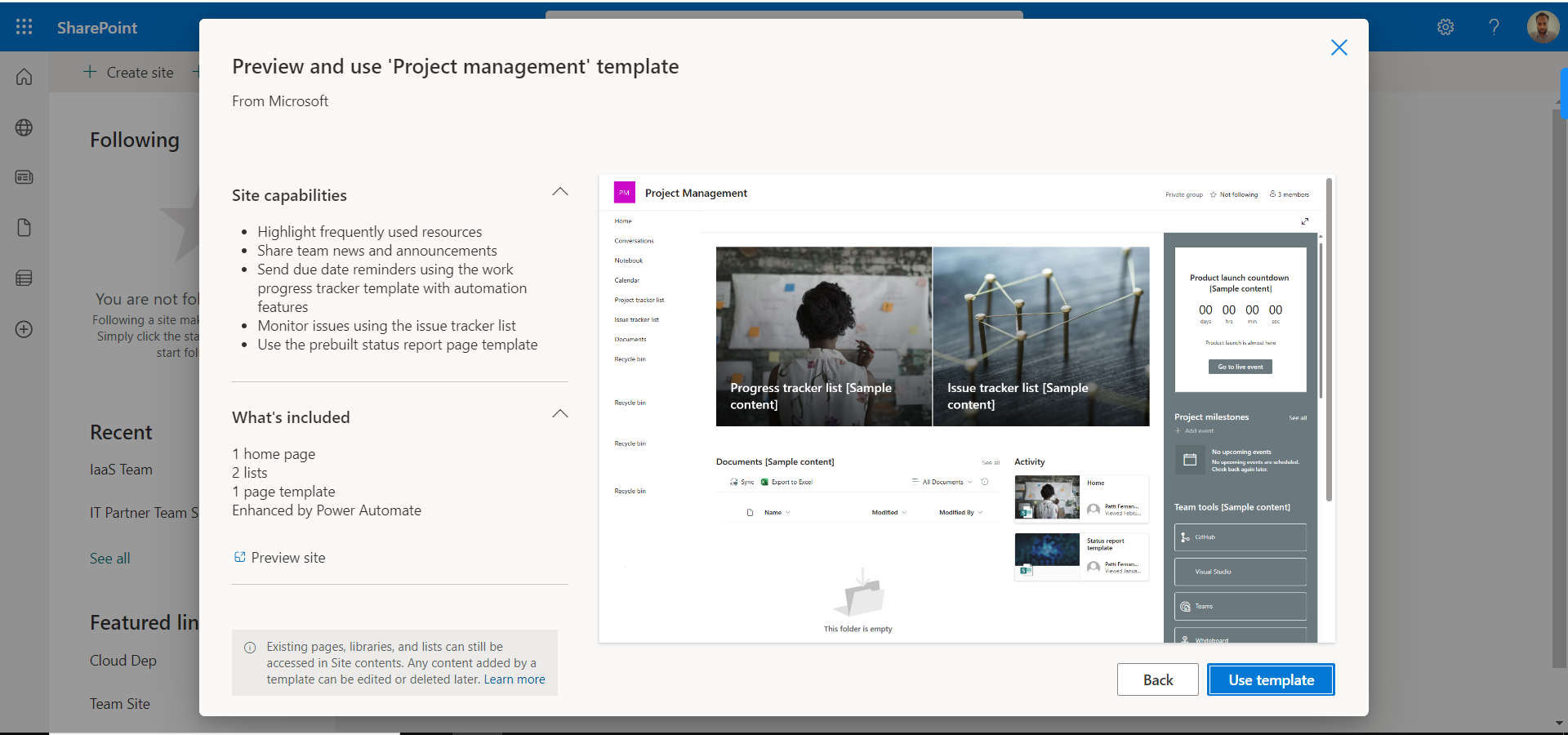Click the plus icon to create content

(24, 330)
